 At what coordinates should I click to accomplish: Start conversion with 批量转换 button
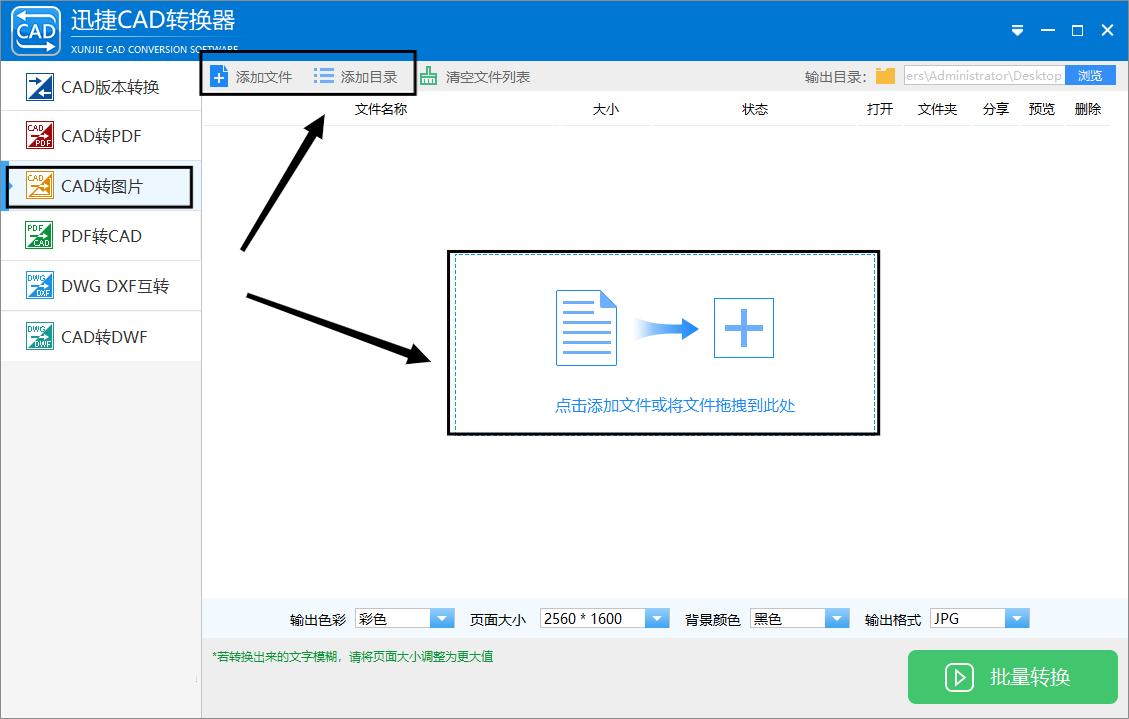[1011, 677]
